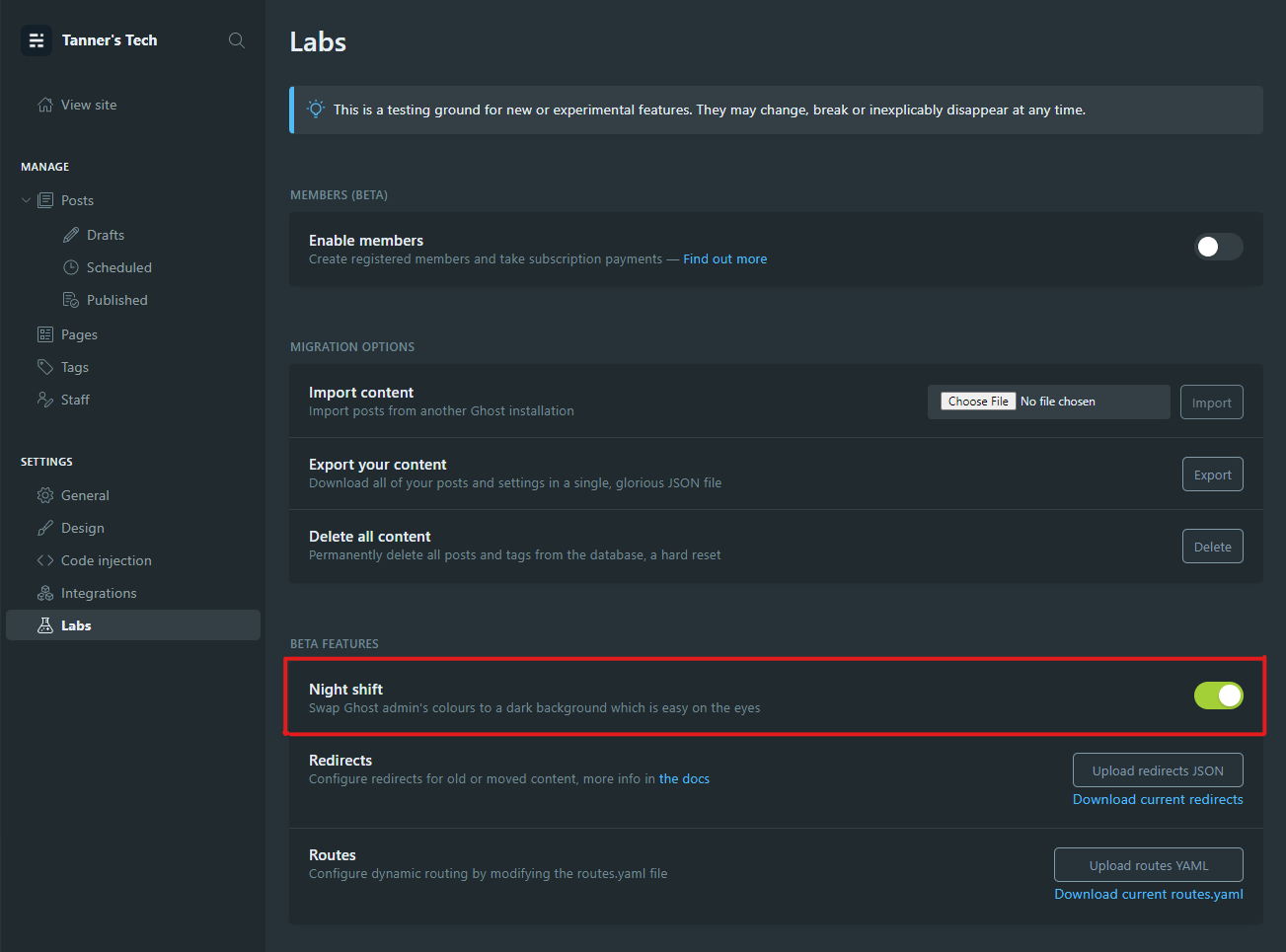Open Posts in the sidebar
The image size is (1286, 952).
pos(77,200)
